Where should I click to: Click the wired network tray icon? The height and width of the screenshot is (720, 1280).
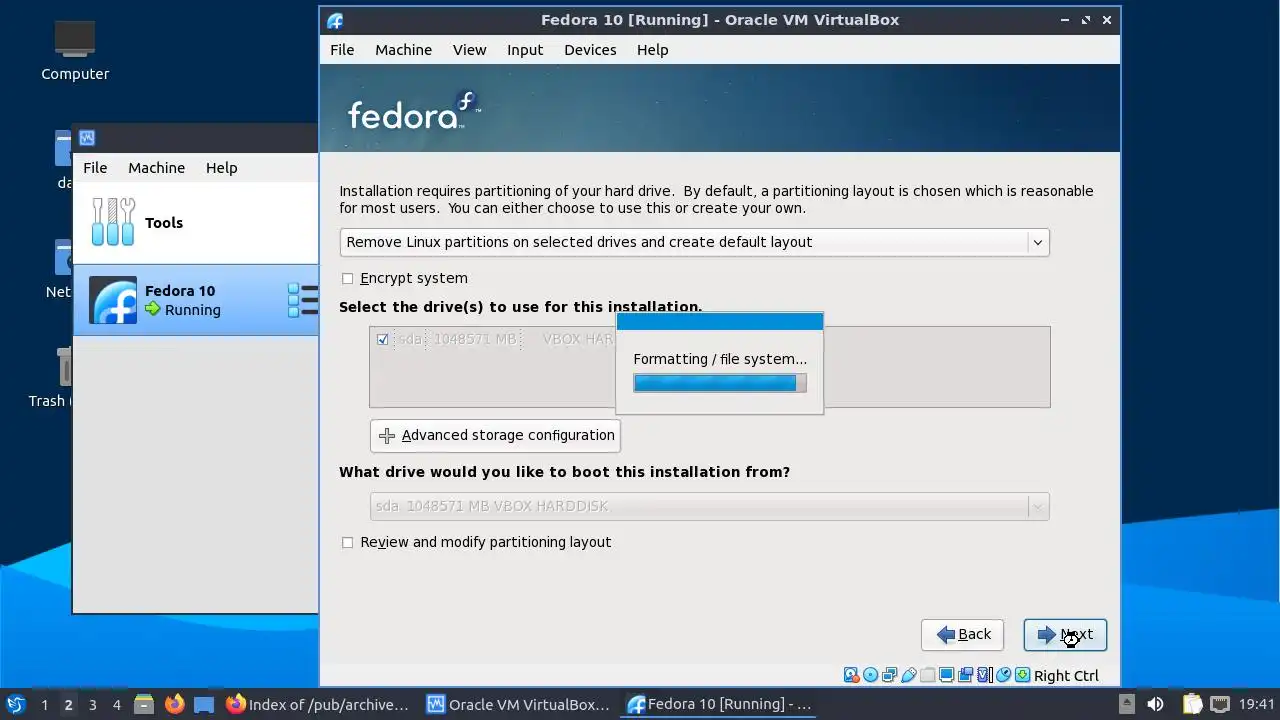[x=1221, y=704]
